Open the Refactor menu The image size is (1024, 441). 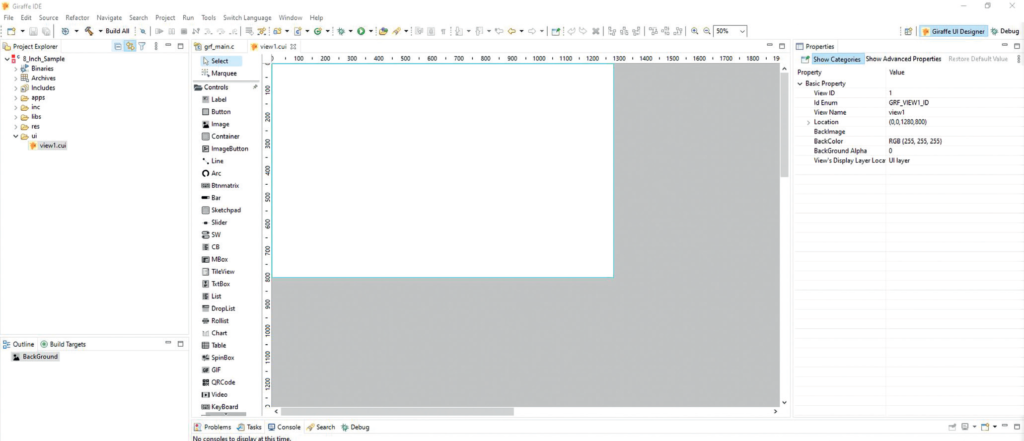point(77,18)
